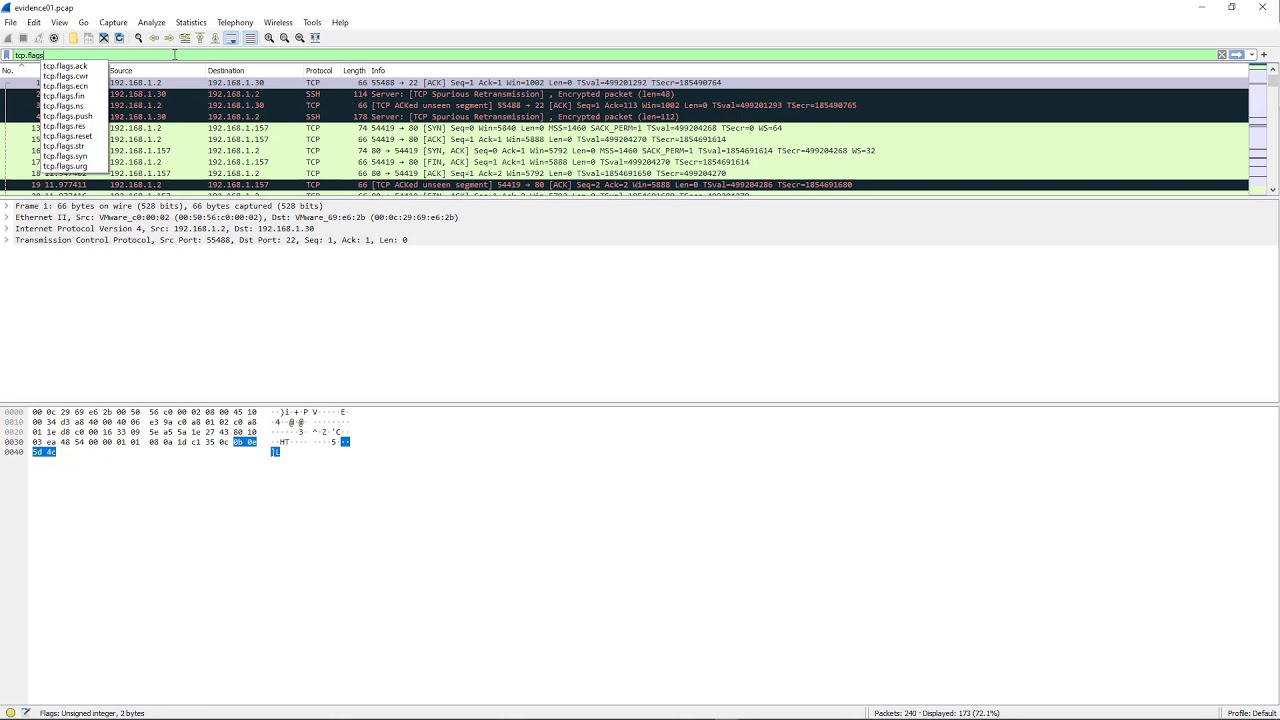Stop the running capture
The height and width of the screenshot is (720, 1280).
(23, 38)
